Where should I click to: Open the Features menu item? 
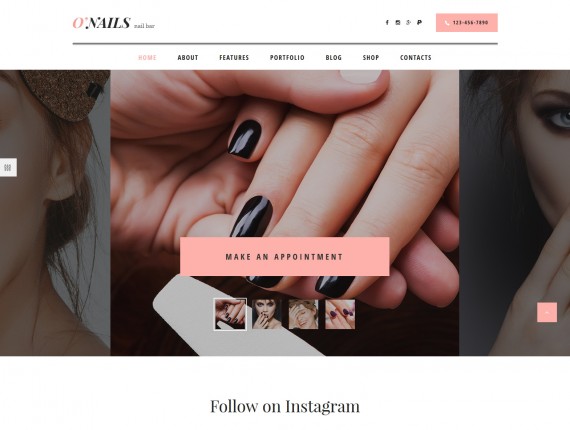coord(234,57)
